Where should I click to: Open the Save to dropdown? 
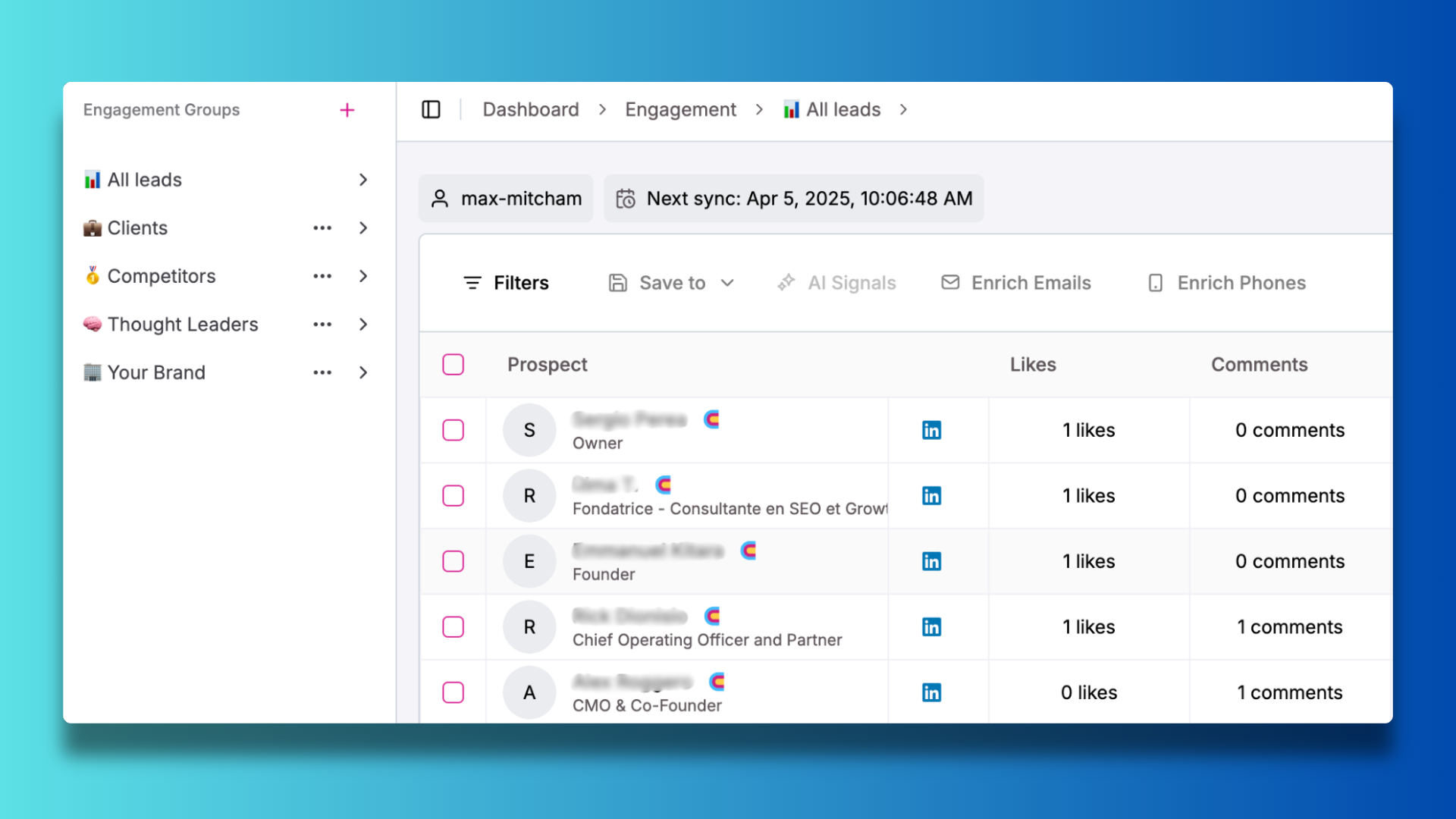(x=672, y=283)
